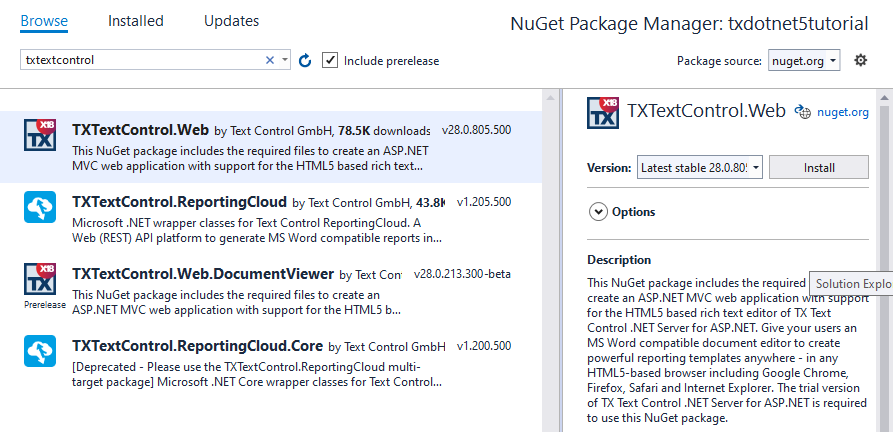Click the 78.5K downloads text
Image resolution: width=893 pixels, height=432 pixels.
pos(384,130)
